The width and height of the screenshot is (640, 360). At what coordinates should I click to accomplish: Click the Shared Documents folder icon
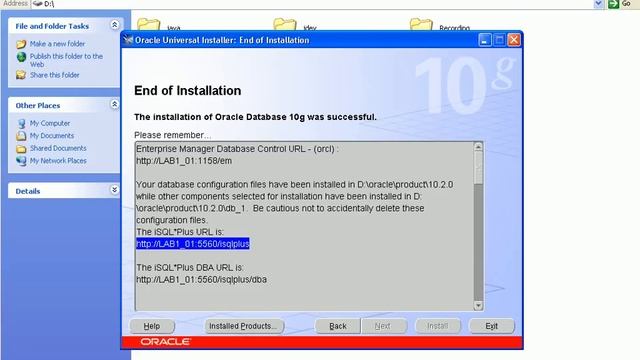21,149
